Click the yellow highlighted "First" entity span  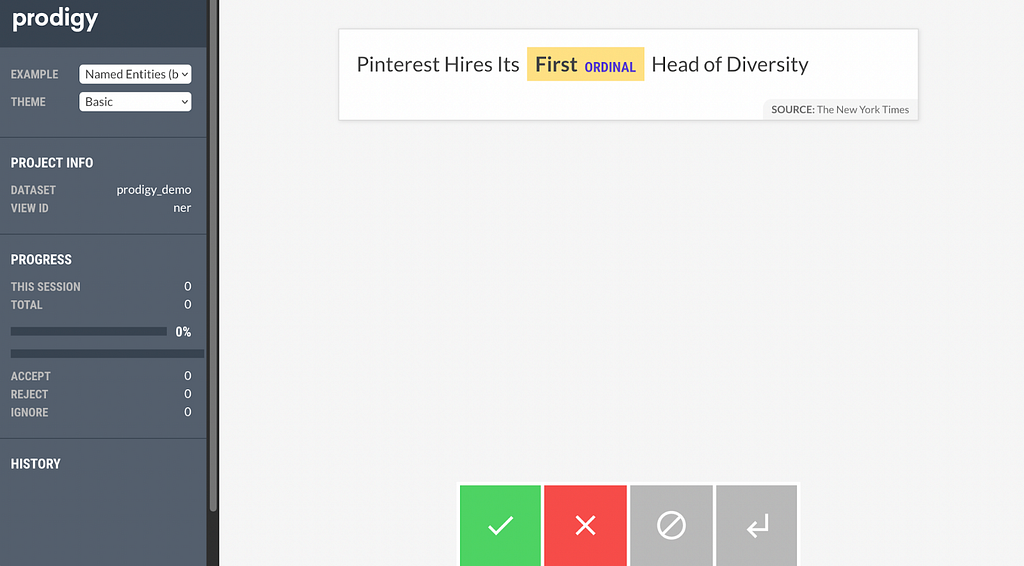pos(556,65)
